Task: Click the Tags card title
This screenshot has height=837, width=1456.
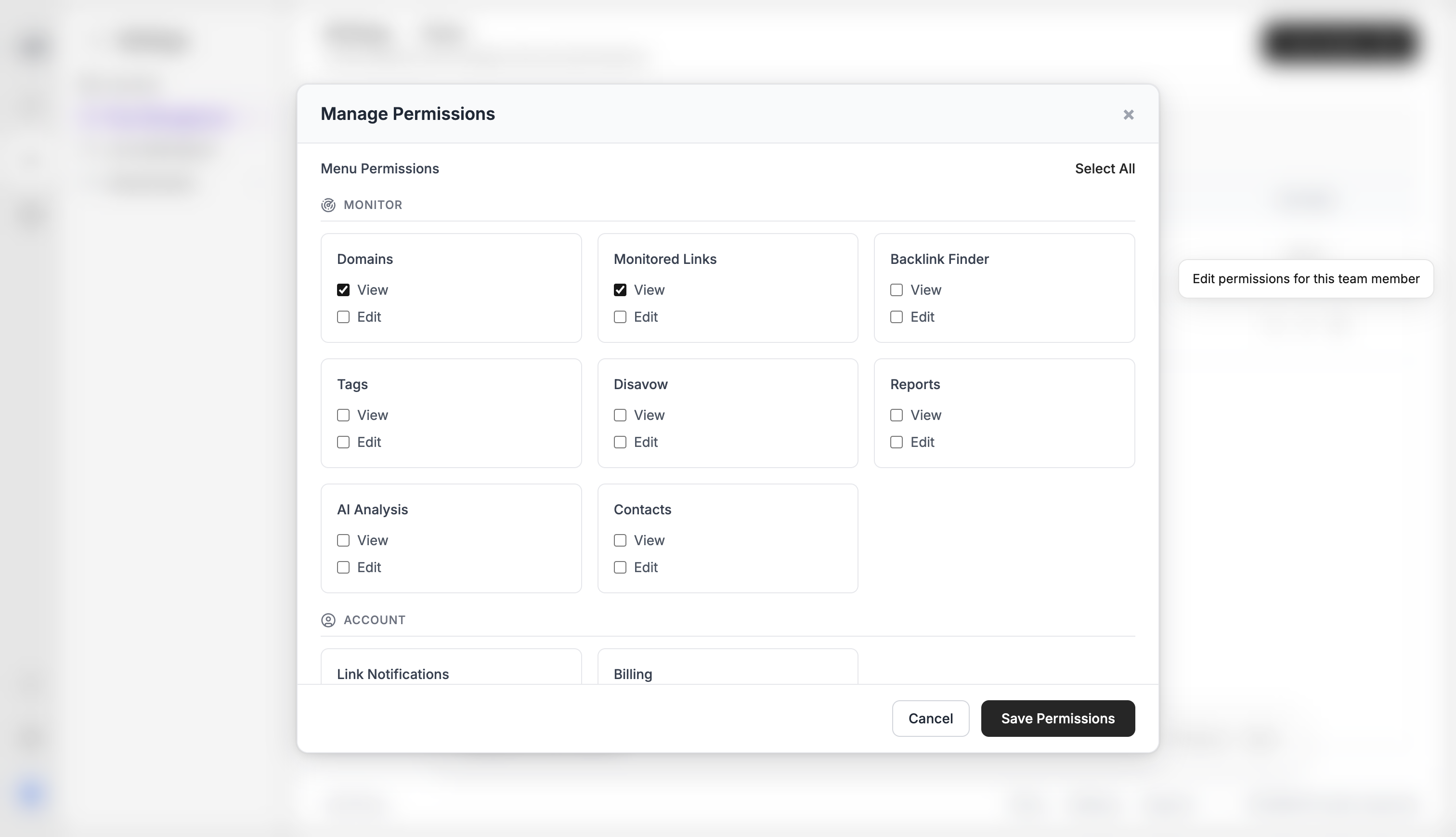Action: click(352, 385)
